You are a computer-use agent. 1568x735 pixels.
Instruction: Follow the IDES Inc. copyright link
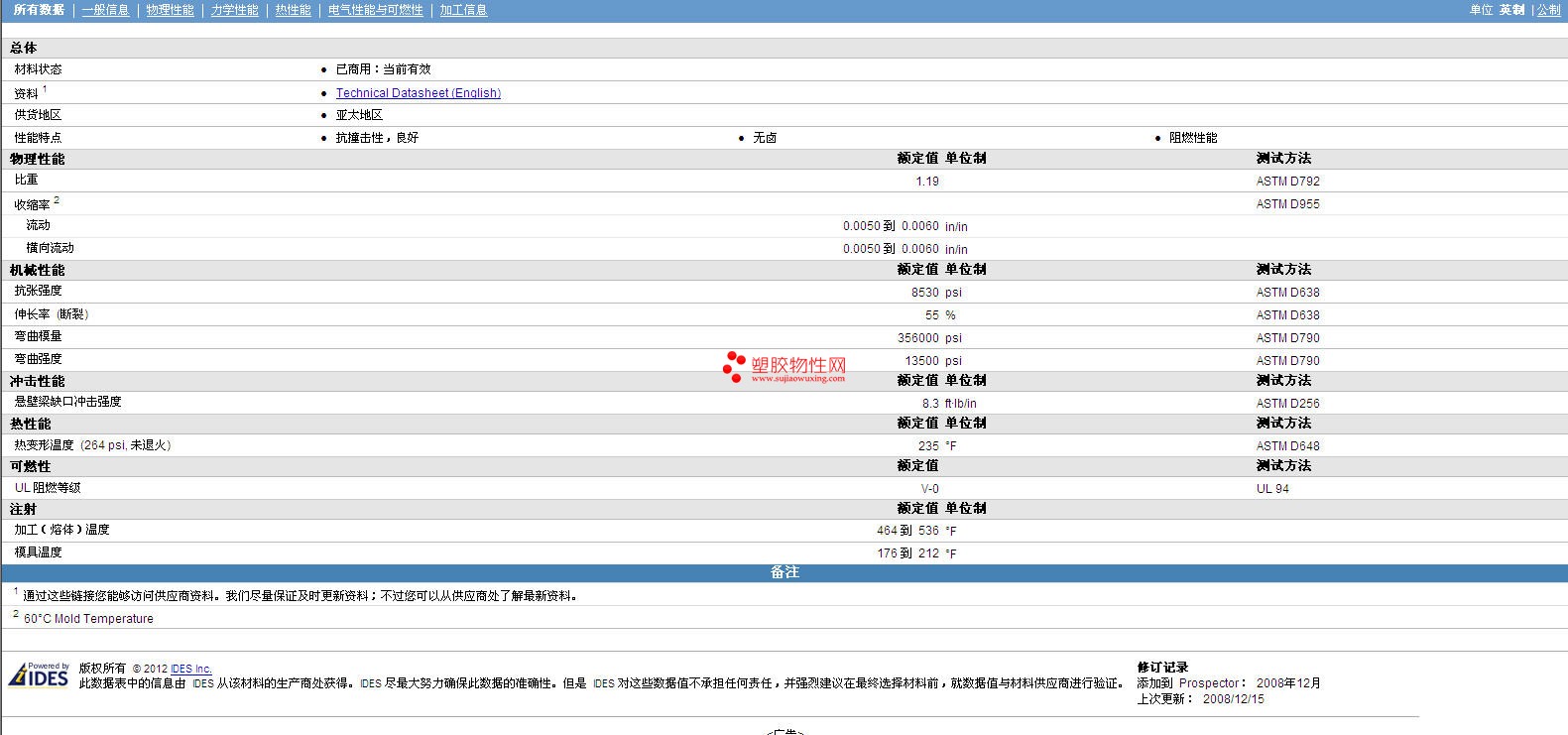click(191, 670)
